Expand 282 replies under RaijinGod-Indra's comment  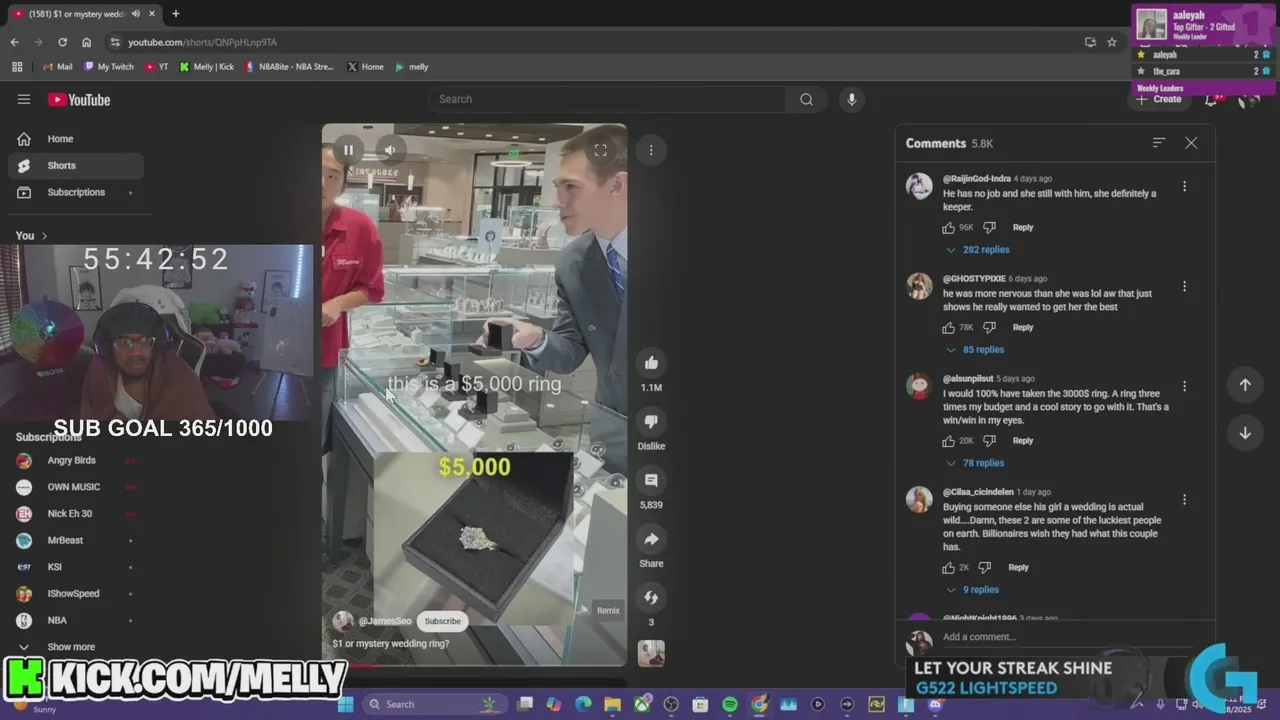click(x=978, y=250)
